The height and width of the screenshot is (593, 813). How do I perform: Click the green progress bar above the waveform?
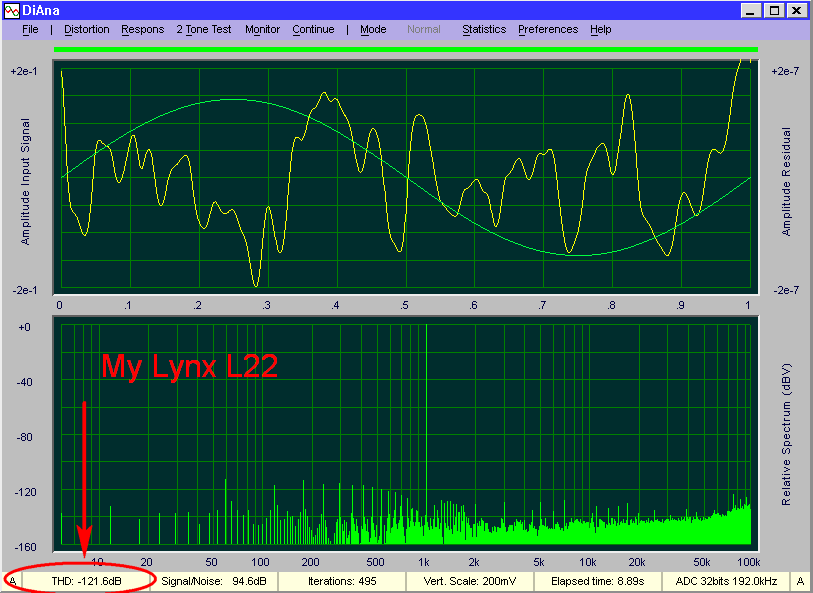[406, 49]
